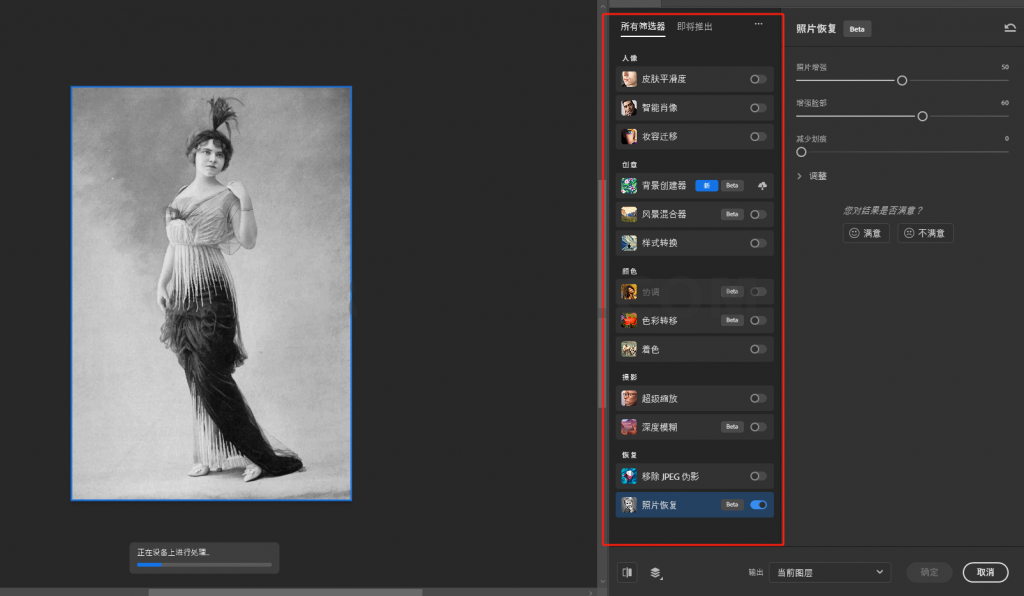Viewport: 1024px width, 596px height.
Task: Click the 照片恢复 filter icon
Action: [x=629, y=505]
